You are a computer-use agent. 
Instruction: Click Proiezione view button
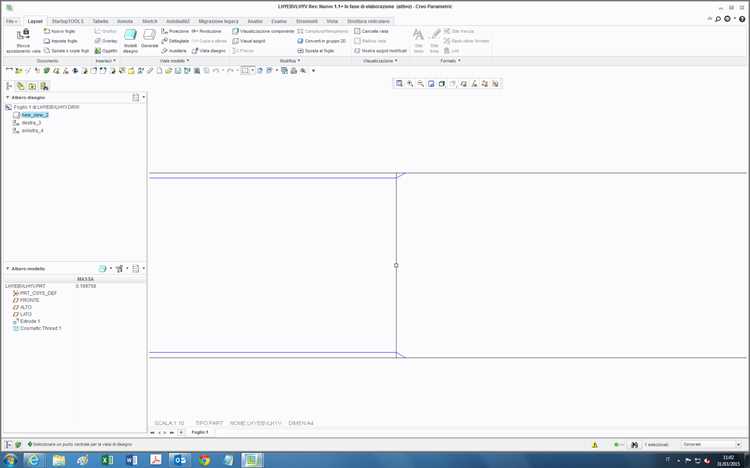(175, 31)
